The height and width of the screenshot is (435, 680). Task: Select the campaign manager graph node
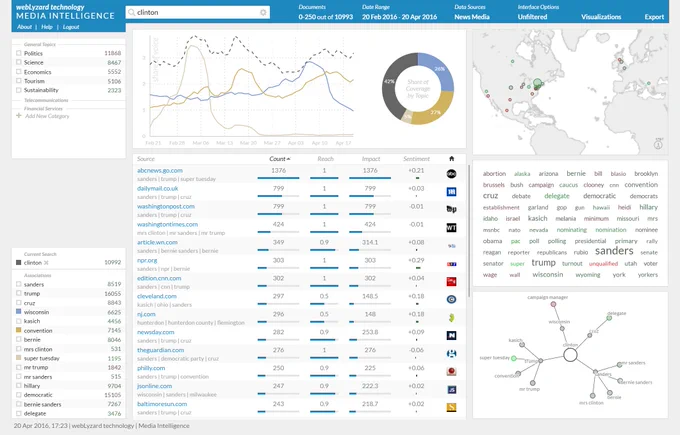[553, 304]
